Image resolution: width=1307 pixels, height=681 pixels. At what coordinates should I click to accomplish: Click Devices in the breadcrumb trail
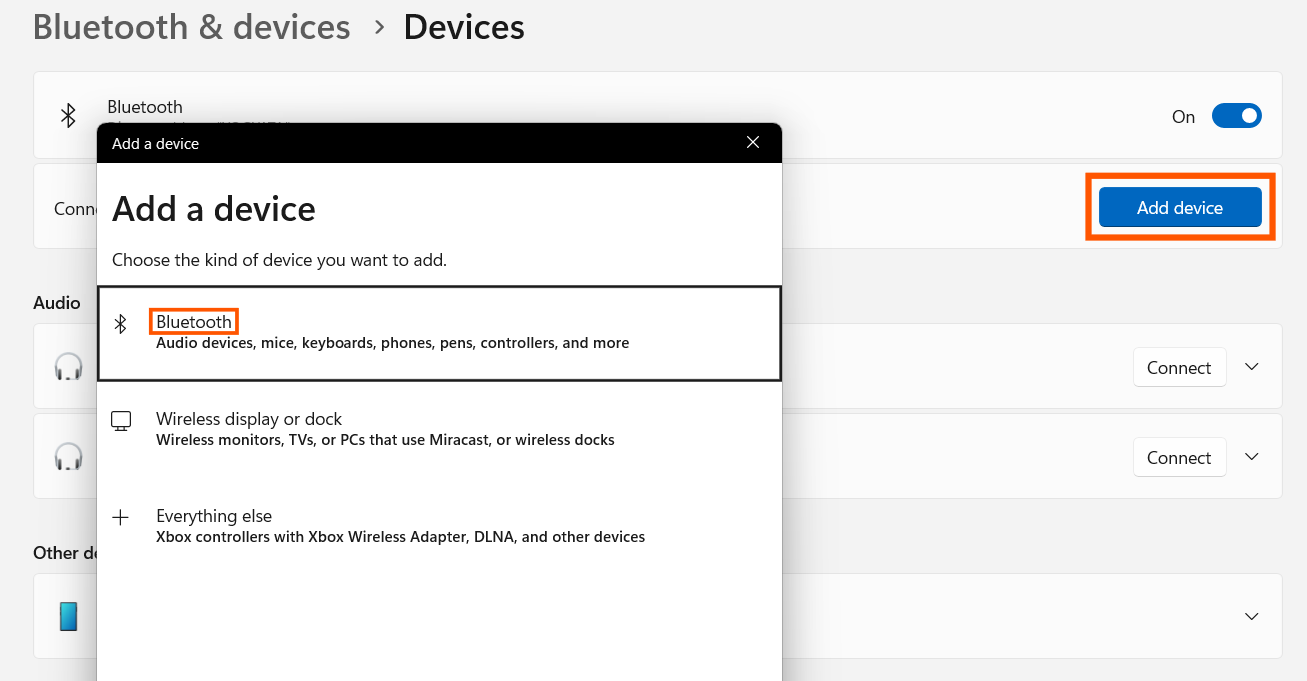[x=464, y=27]
